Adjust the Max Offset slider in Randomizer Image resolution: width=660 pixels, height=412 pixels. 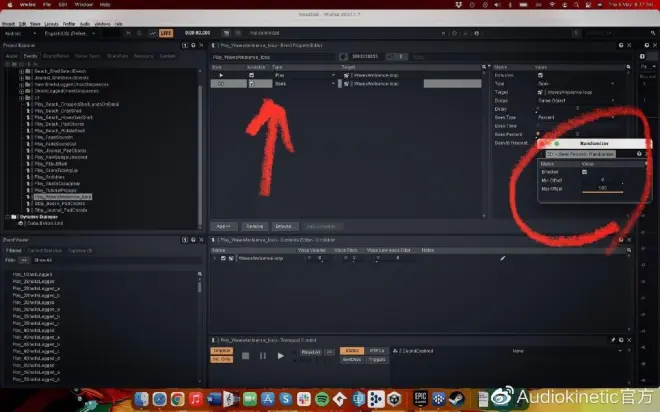point(603,191)
